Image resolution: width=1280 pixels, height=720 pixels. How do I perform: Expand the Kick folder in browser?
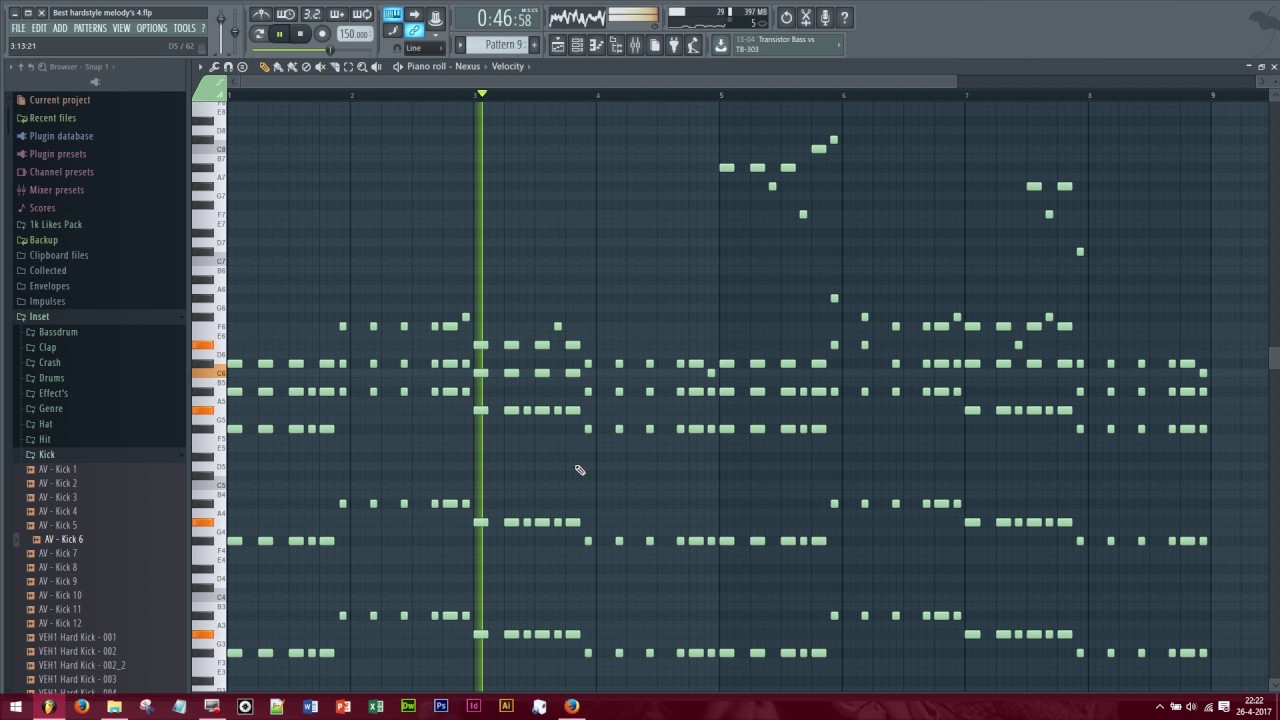click(x=47, y=454)
